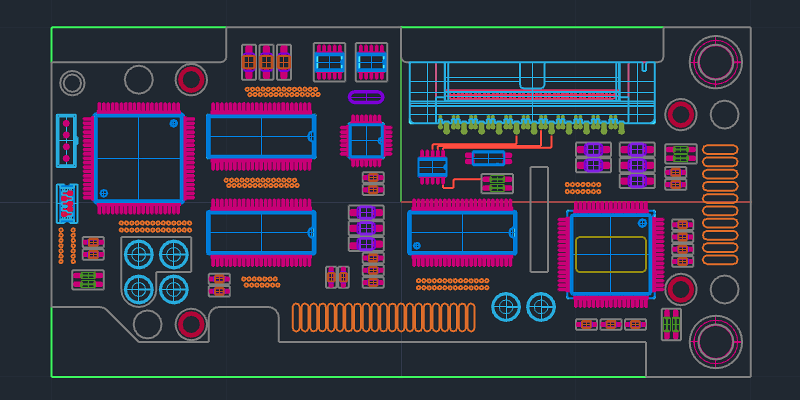Select the gray double-ring circle near the top-left corner
The height and width of the screenshot is (400, 800).
72,83
